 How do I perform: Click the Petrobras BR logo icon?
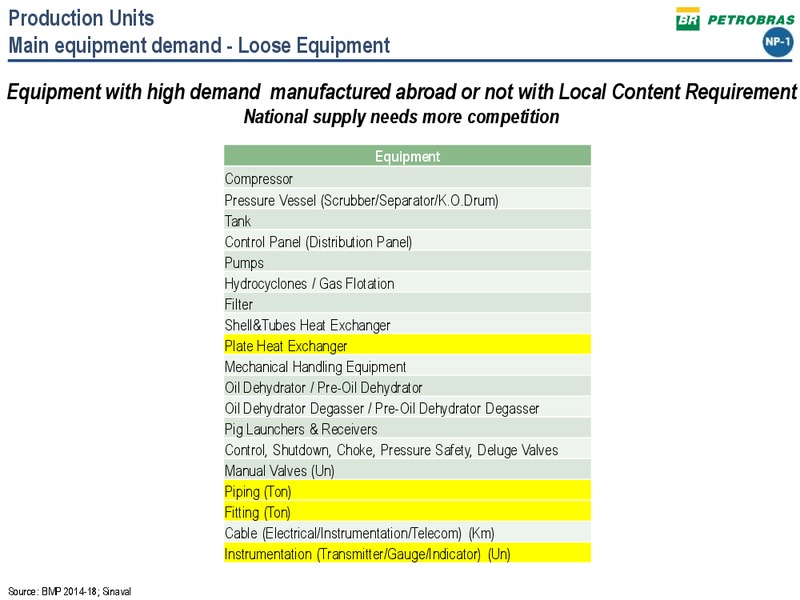tap(687, 19)
